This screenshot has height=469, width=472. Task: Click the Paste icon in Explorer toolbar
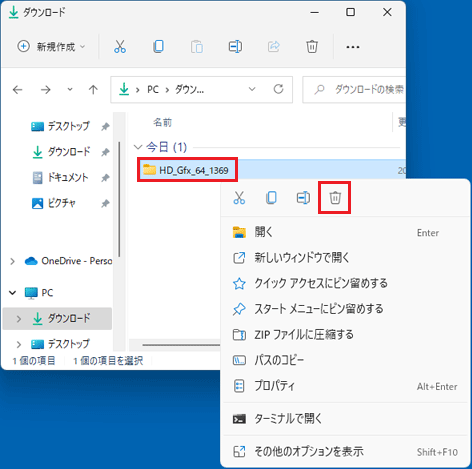(x=197, y=46)
